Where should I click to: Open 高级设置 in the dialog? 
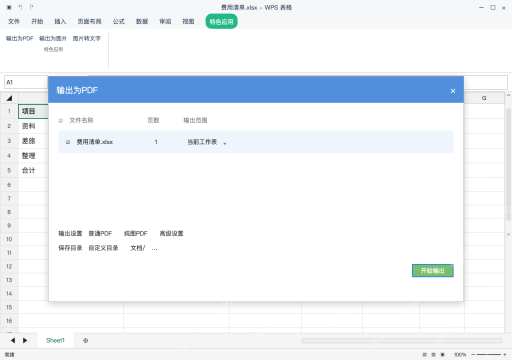[x=171, y=233]
